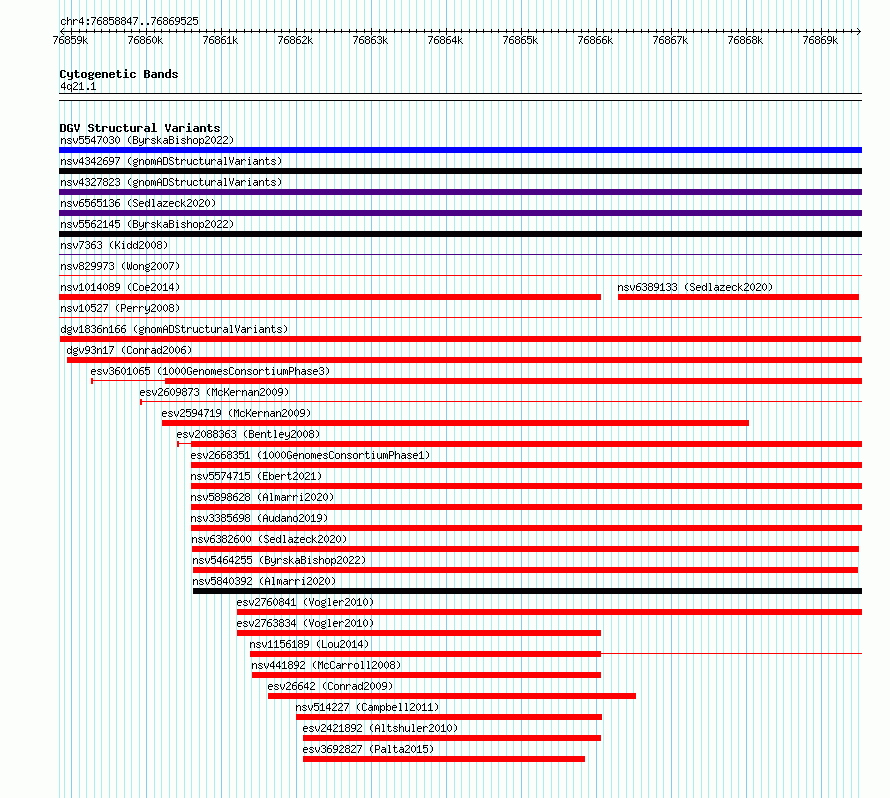The height and width of the screenshot is (798, 890).
Task: Click the red esv2763834 variant bar
Action: tap(419, 633)
